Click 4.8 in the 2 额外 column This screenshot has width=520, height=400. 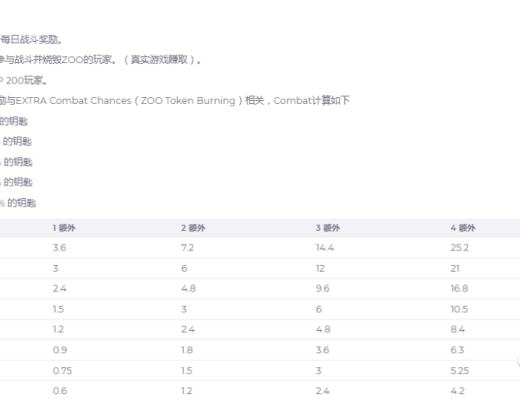188,288
